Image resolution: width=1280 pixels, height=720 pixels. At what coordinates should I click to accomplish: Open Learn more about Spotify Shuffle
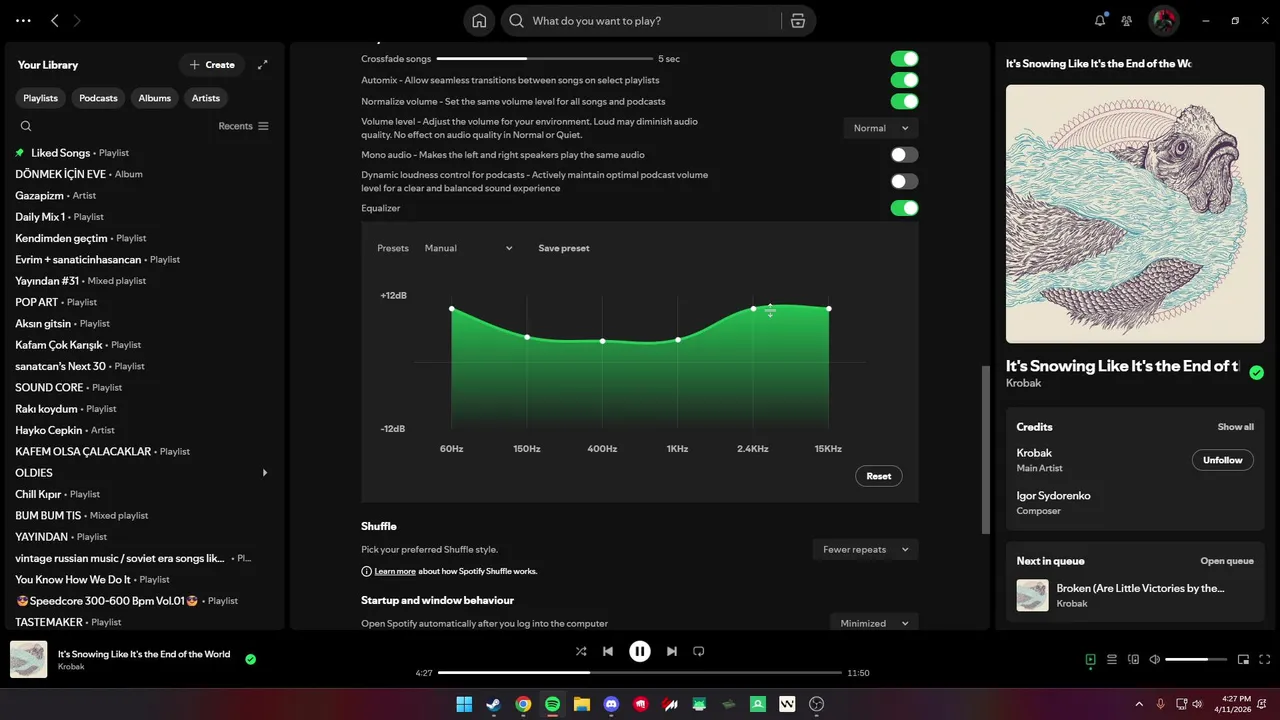[395, 571]
